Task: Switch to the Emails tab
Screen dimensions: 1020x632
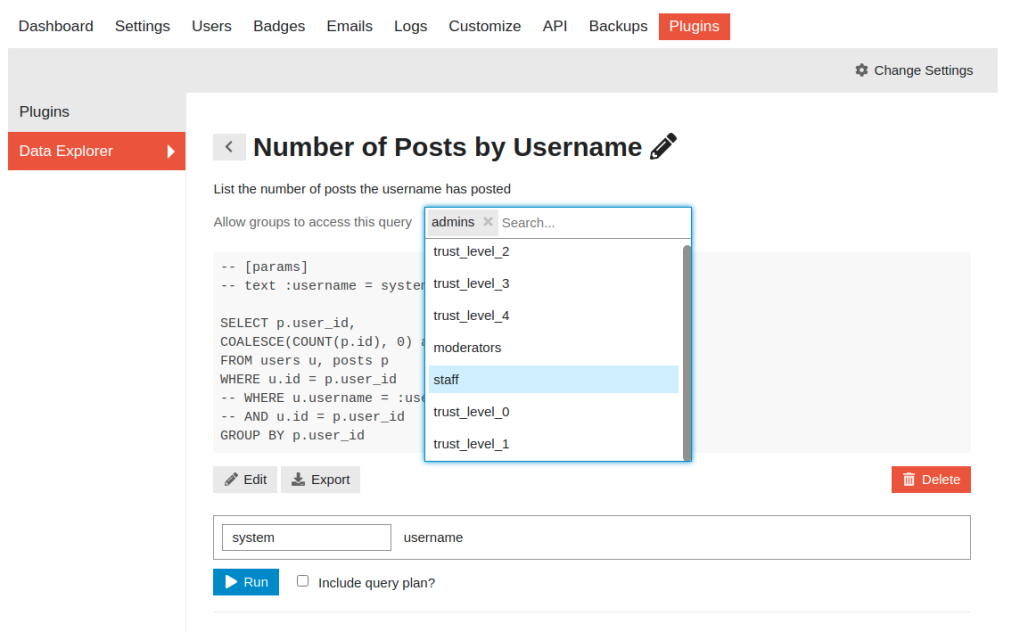Action: click(349, 26)
